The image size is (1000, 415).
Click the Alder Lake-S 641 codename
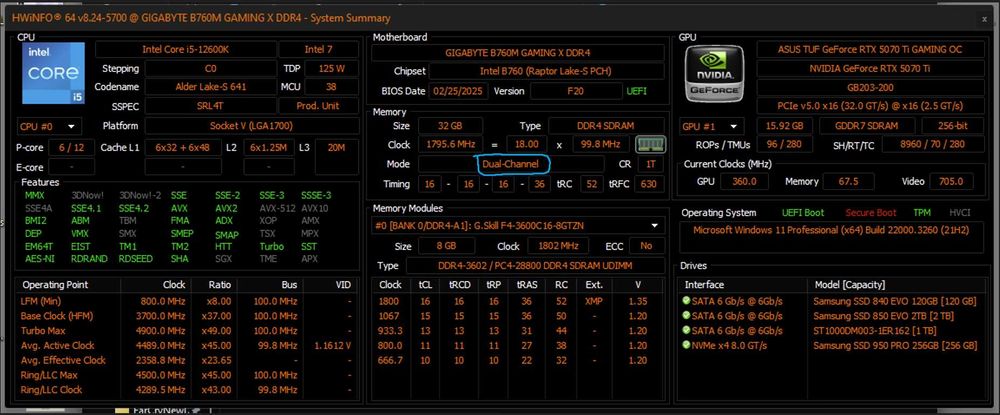point(210,87)
